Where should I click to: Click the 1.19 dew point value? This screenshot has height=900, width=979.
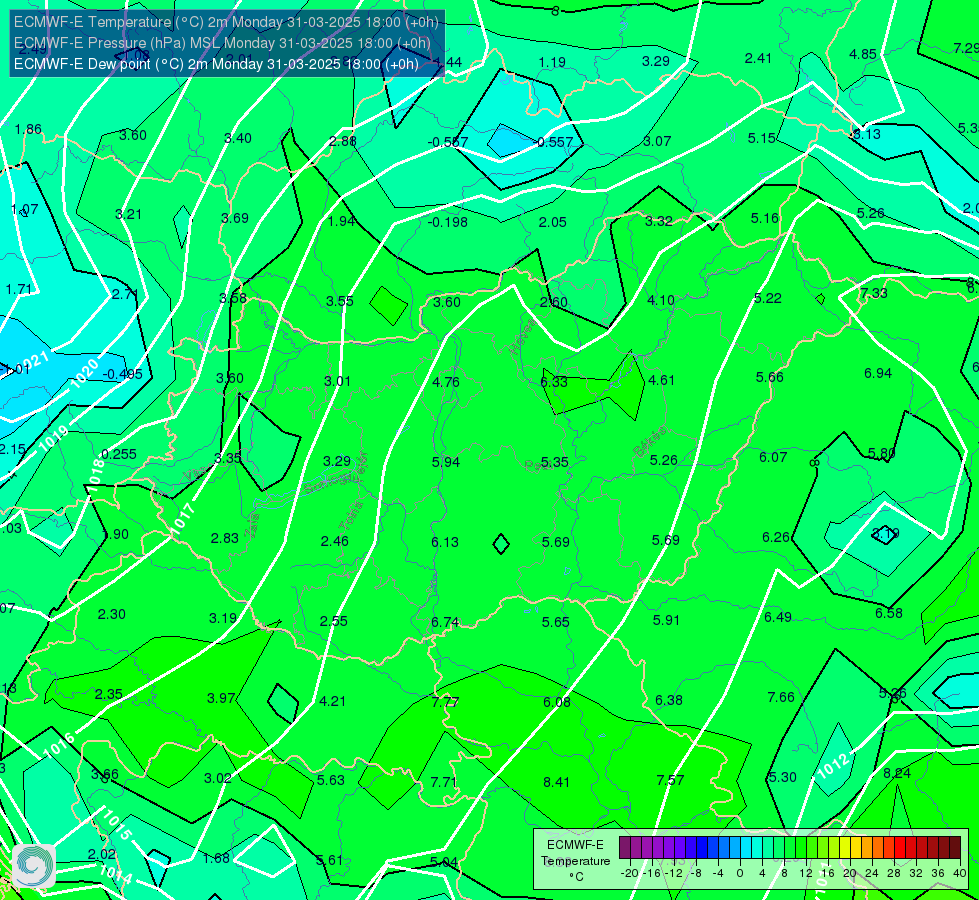(552, 62)
